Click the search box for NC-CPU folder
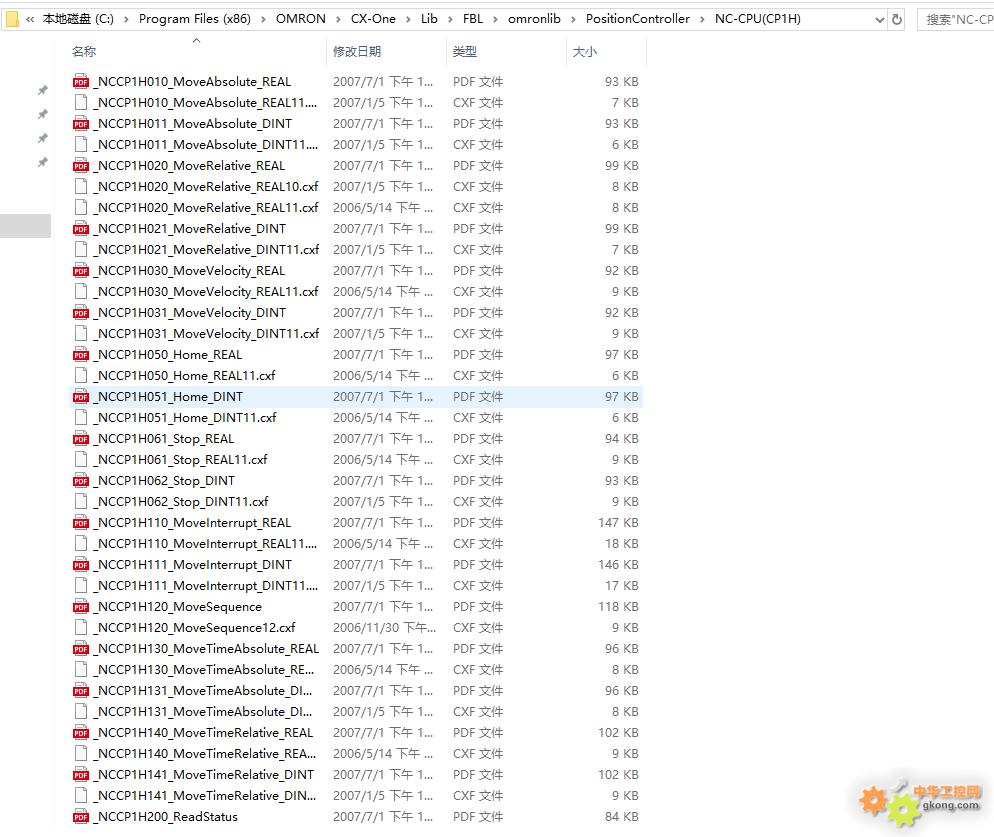The image size is (994, 837). (x=956, y=20)
